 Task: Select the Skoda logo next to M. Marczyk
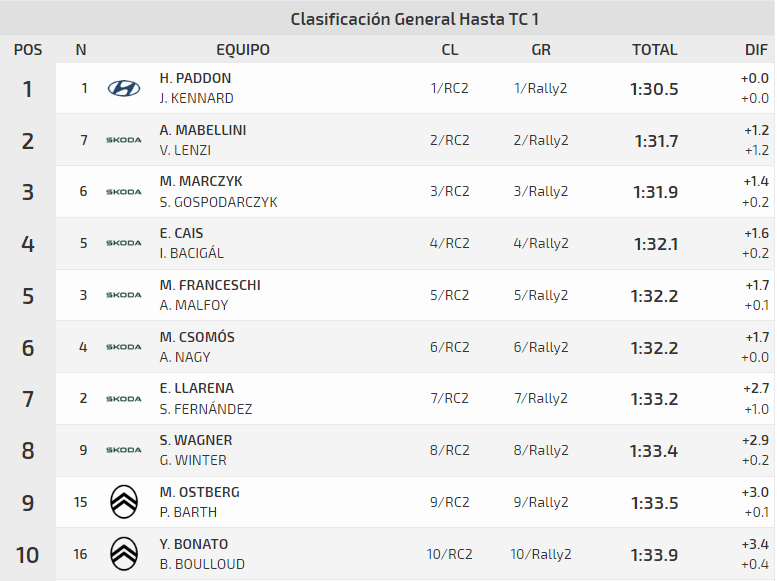(124, 192)
